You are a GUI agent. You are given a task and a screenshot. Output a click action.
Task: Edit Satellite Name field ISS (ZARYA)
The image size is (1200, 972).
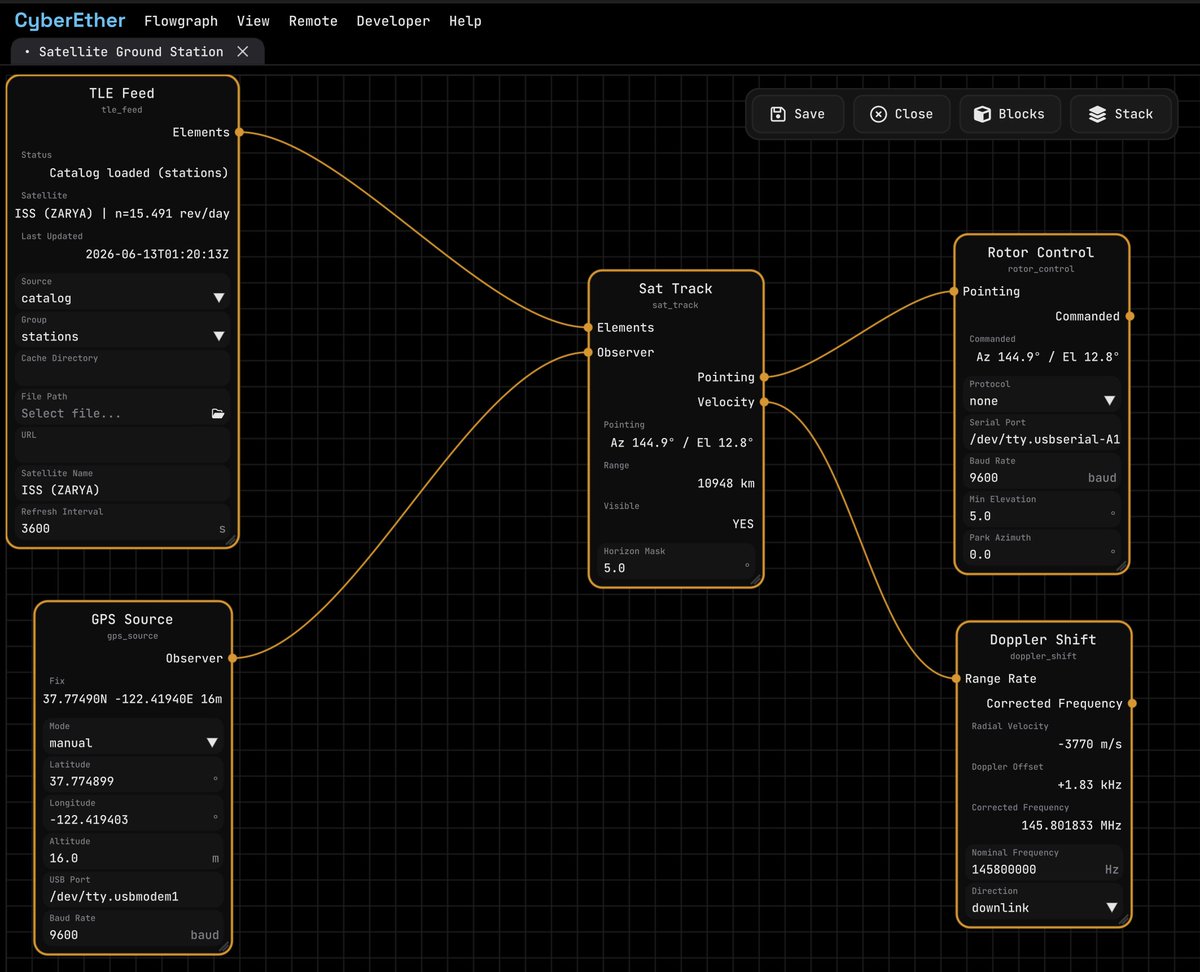123,483
